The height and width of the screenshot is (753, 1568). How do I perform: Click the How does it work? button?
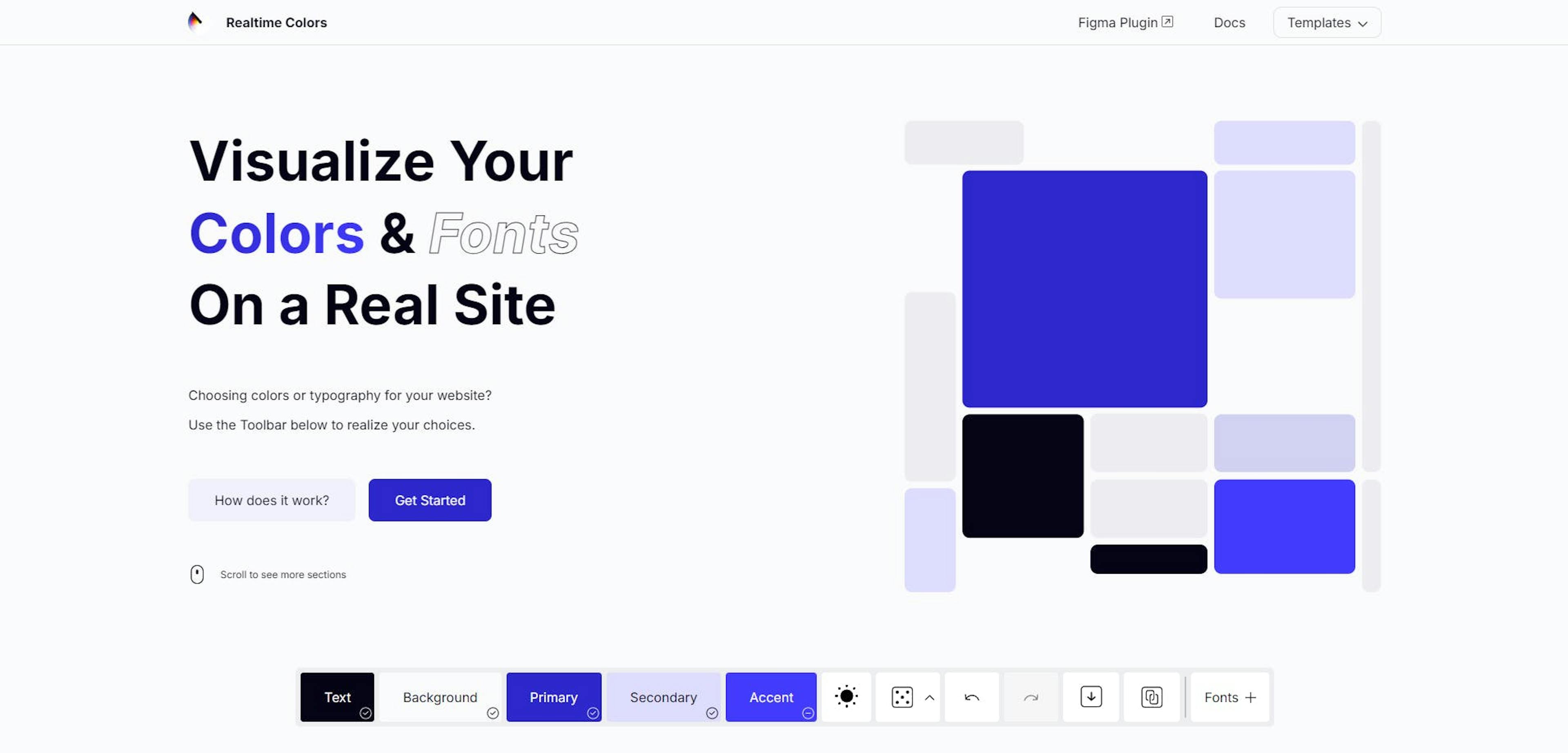pos(271,499)
